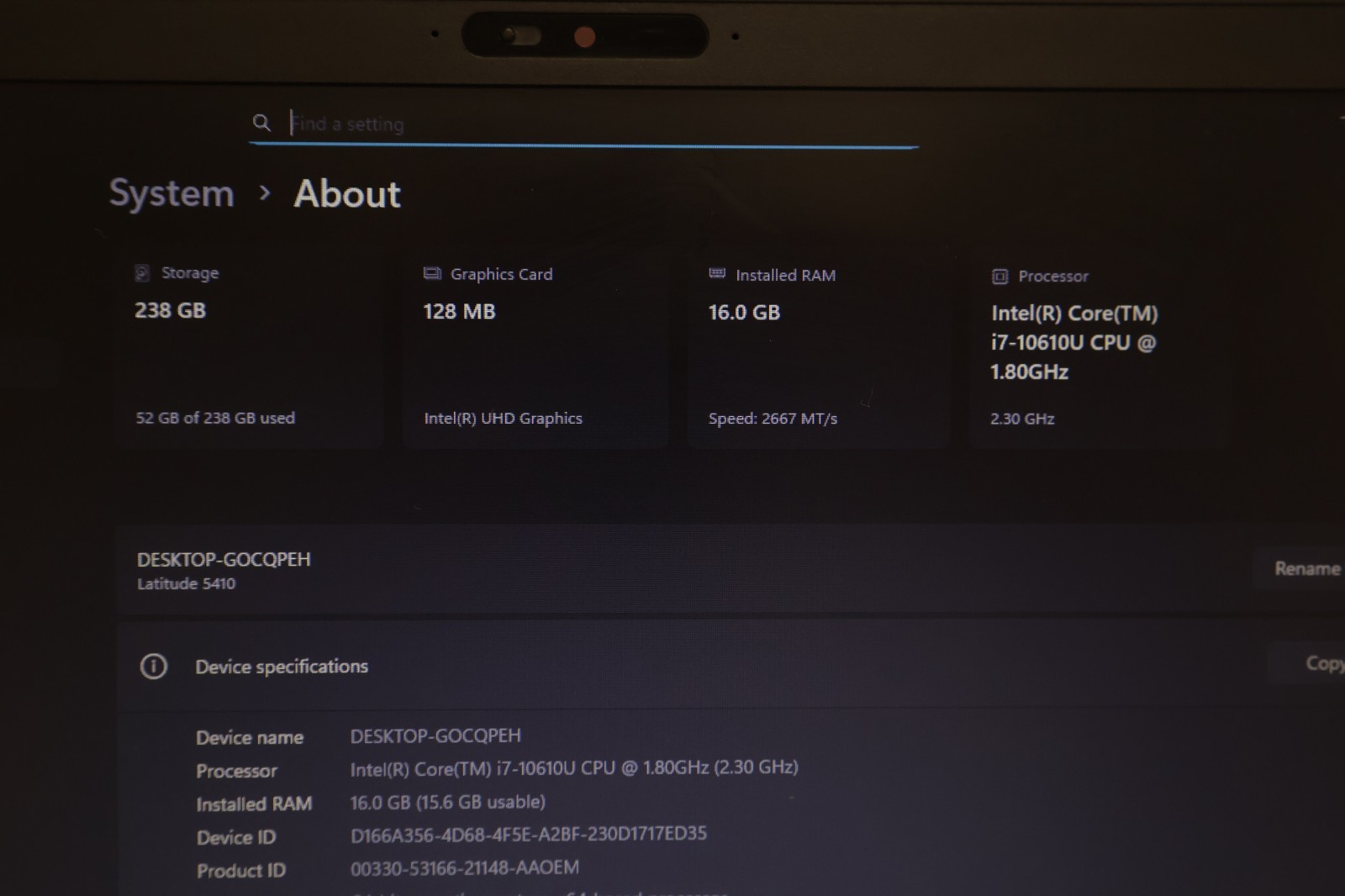The width and height of the screenshot is (1345, 896).
Task: Collapse the Device specifications section header
Action: point(731,666)
